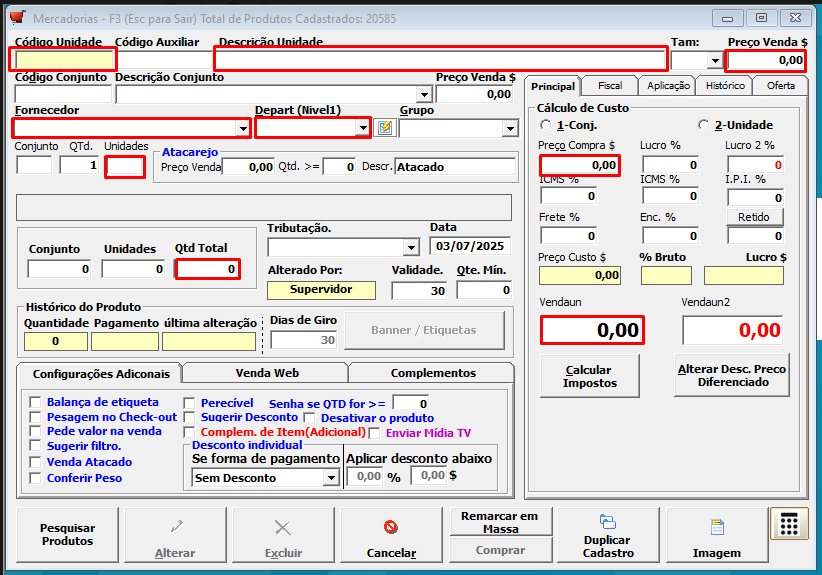Click the Imagem button icon
Image resolution: width=822 pixels, height=575 pixels.
click(716, 527)
